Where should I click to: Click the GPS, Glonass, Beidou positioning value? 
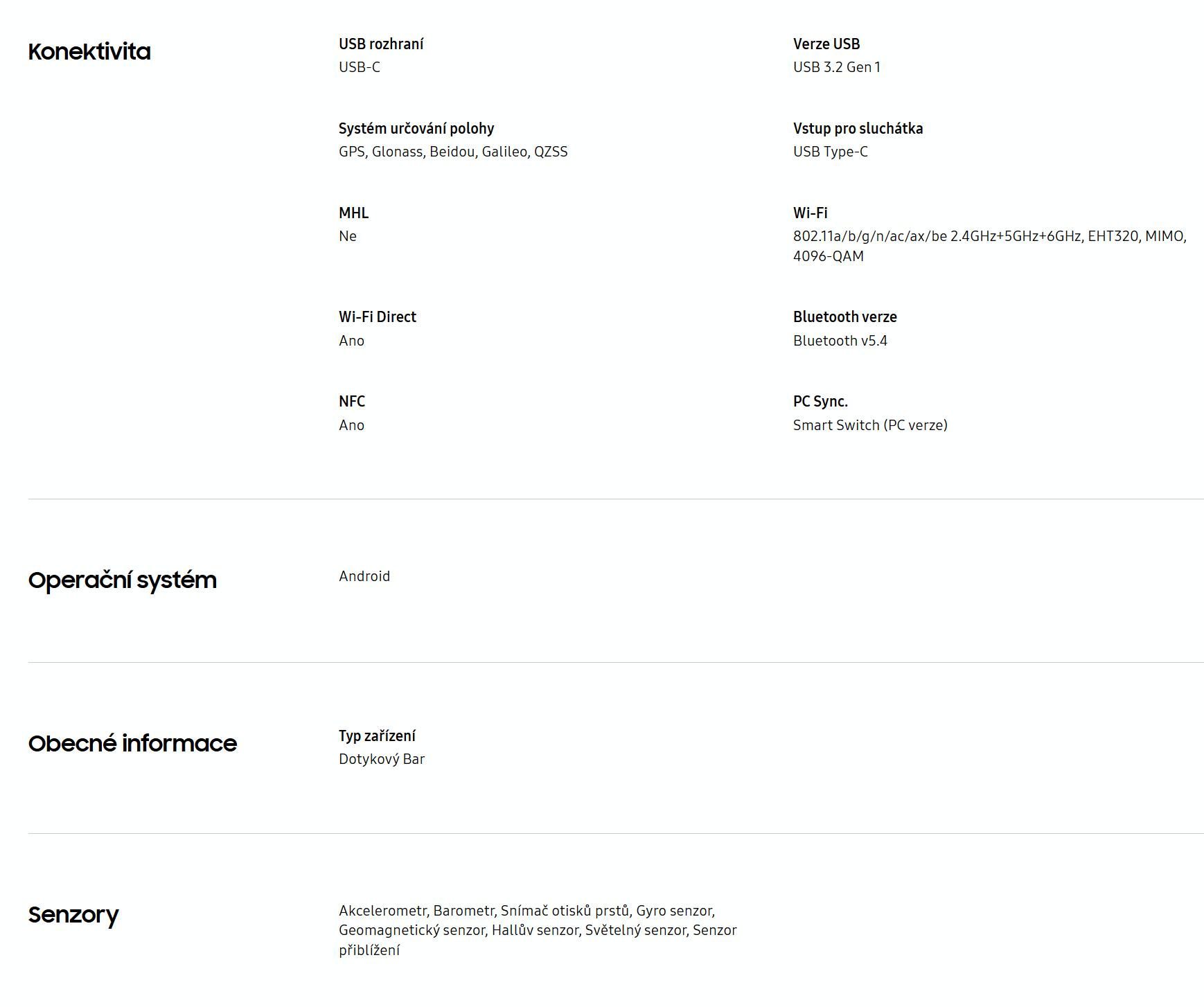point(453,152)
